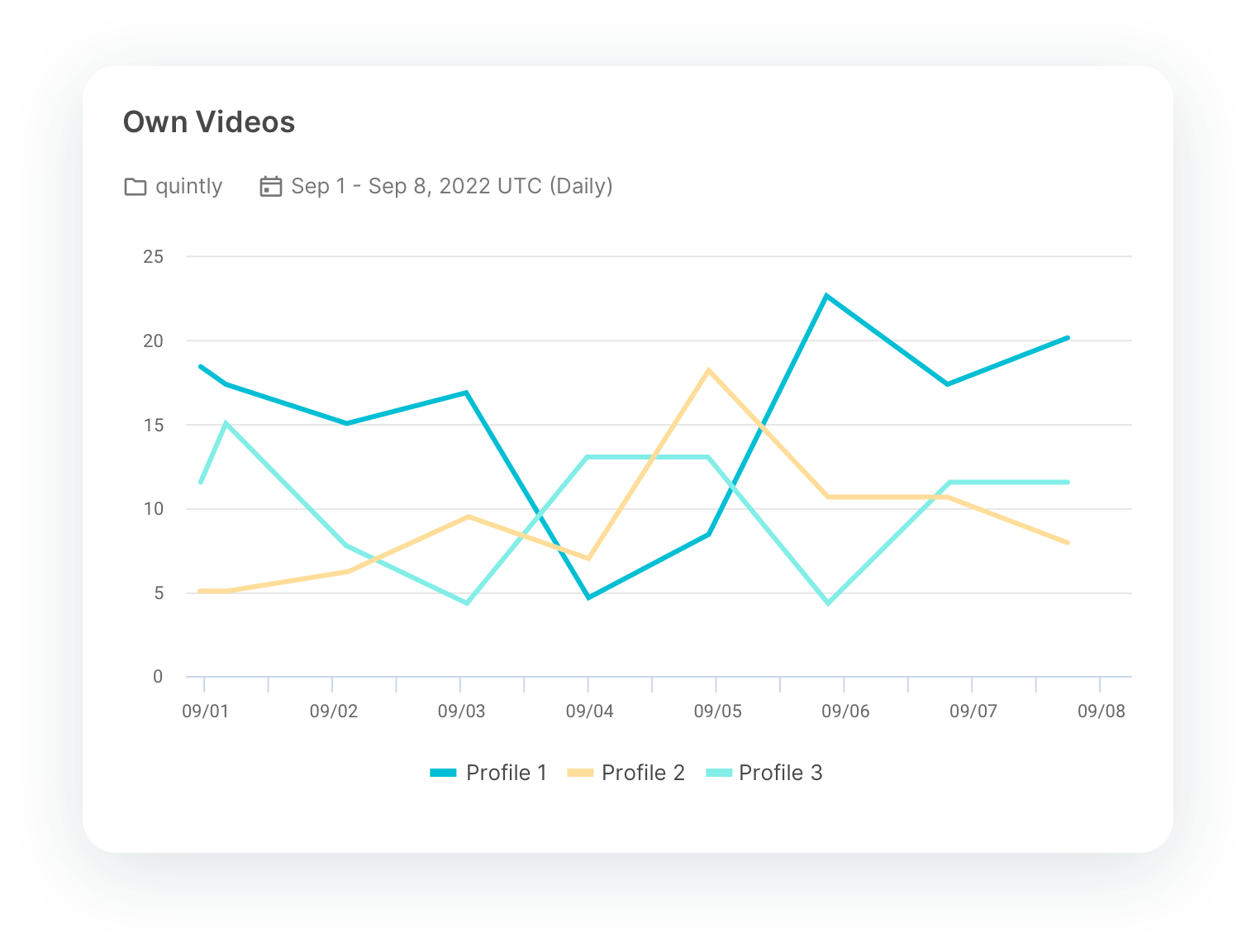
Task: Click Profile 3 lowest point near 09/06
Action: tap(827, 603)
